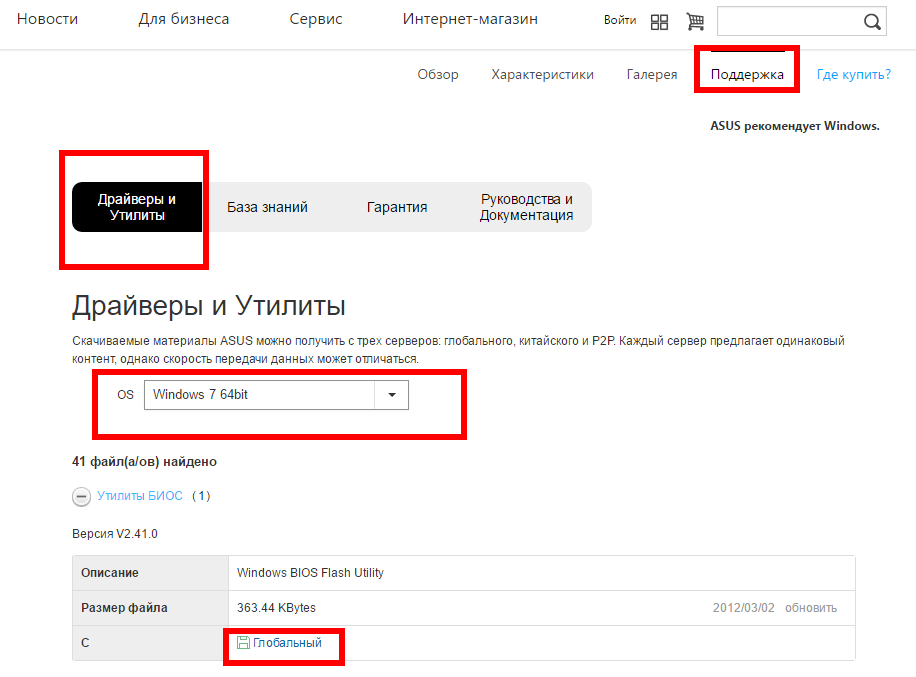
Task: Open the OS dropdown arrow
Action: (x=391, y=395)
